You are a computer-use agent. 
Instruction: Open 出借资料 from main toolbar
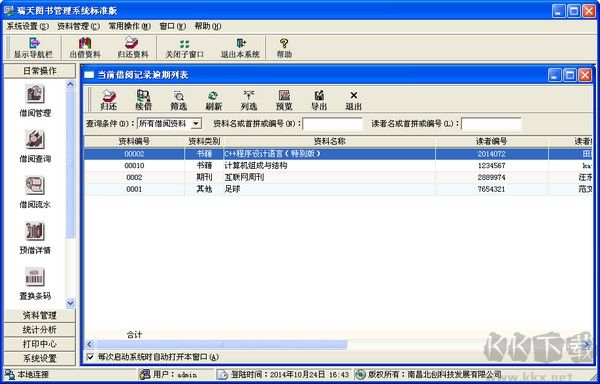(85, 48)
